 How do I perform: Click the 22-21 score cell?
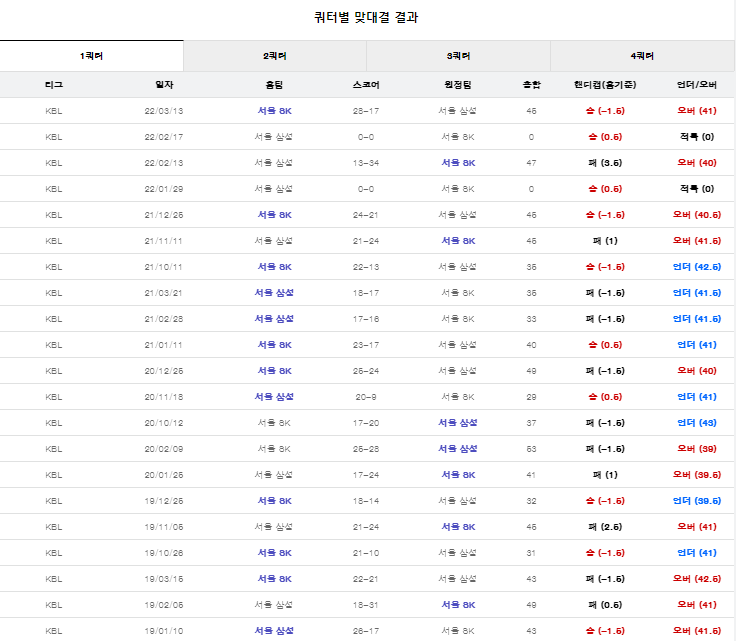(366, 579)
